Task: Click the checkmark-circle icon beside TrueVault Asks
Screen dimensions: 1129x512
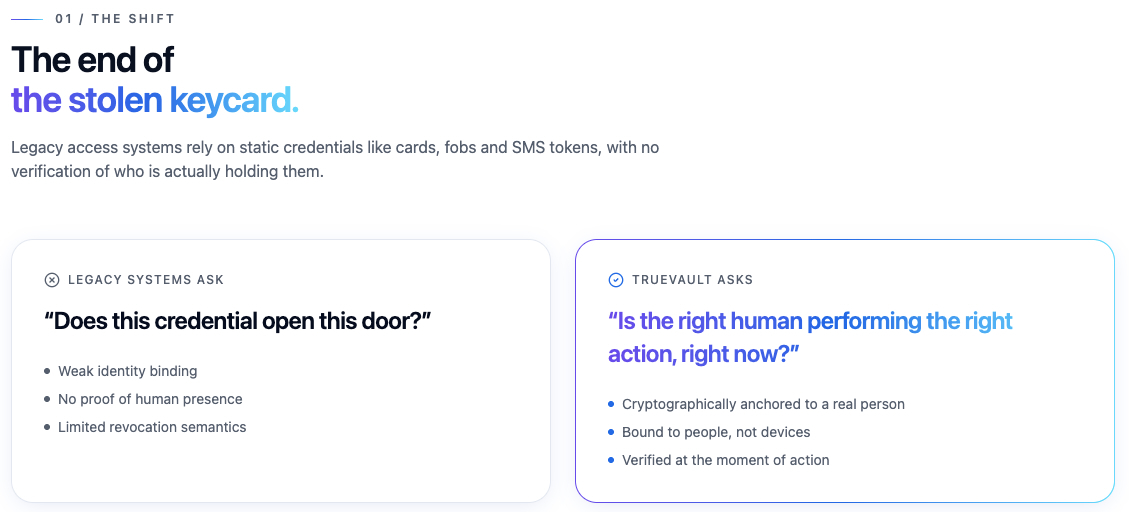Action: coord(616,280)
